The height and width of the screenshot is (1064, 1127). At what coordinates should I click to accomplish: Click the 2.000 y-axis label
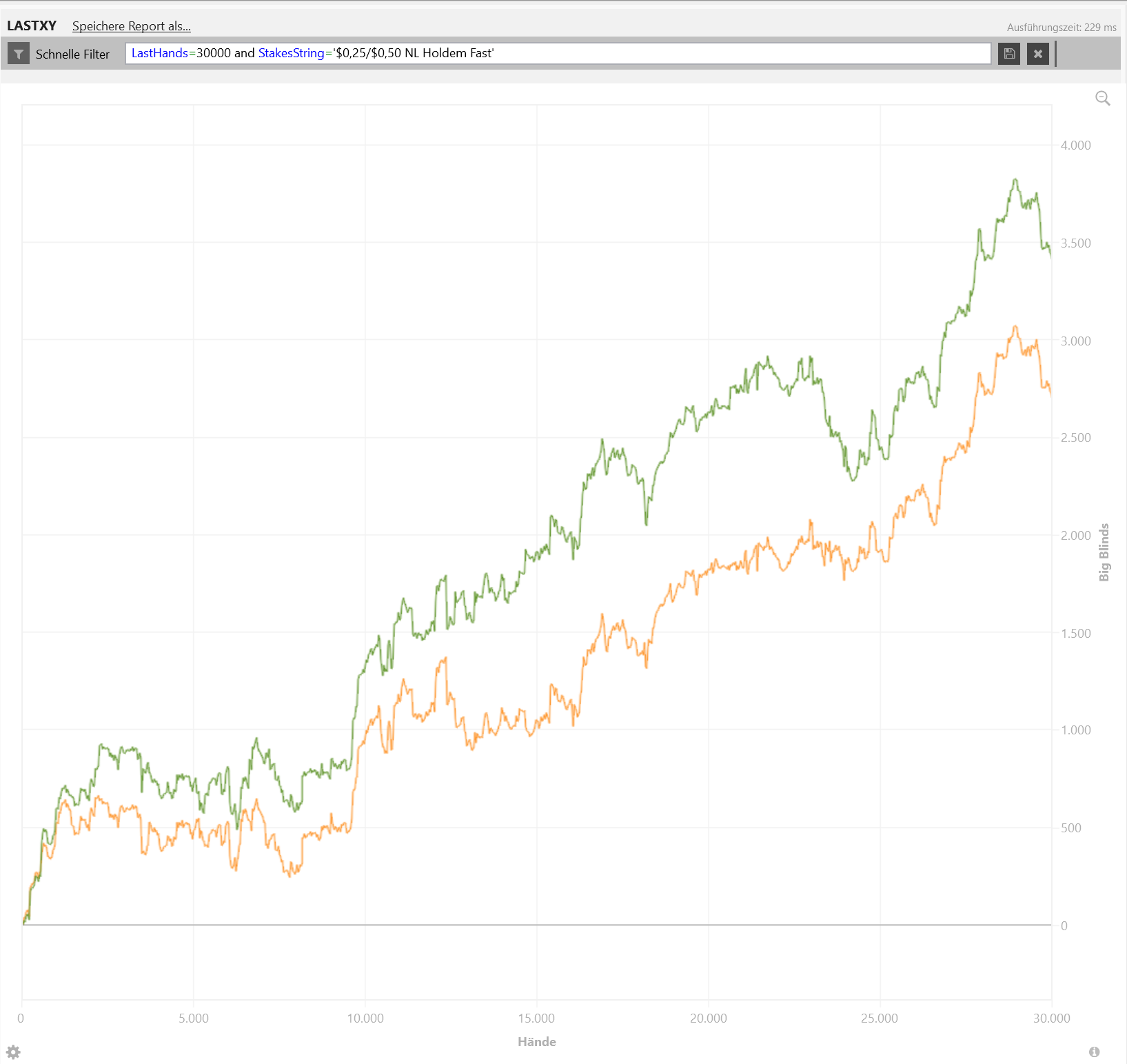tap(1076, 536)
